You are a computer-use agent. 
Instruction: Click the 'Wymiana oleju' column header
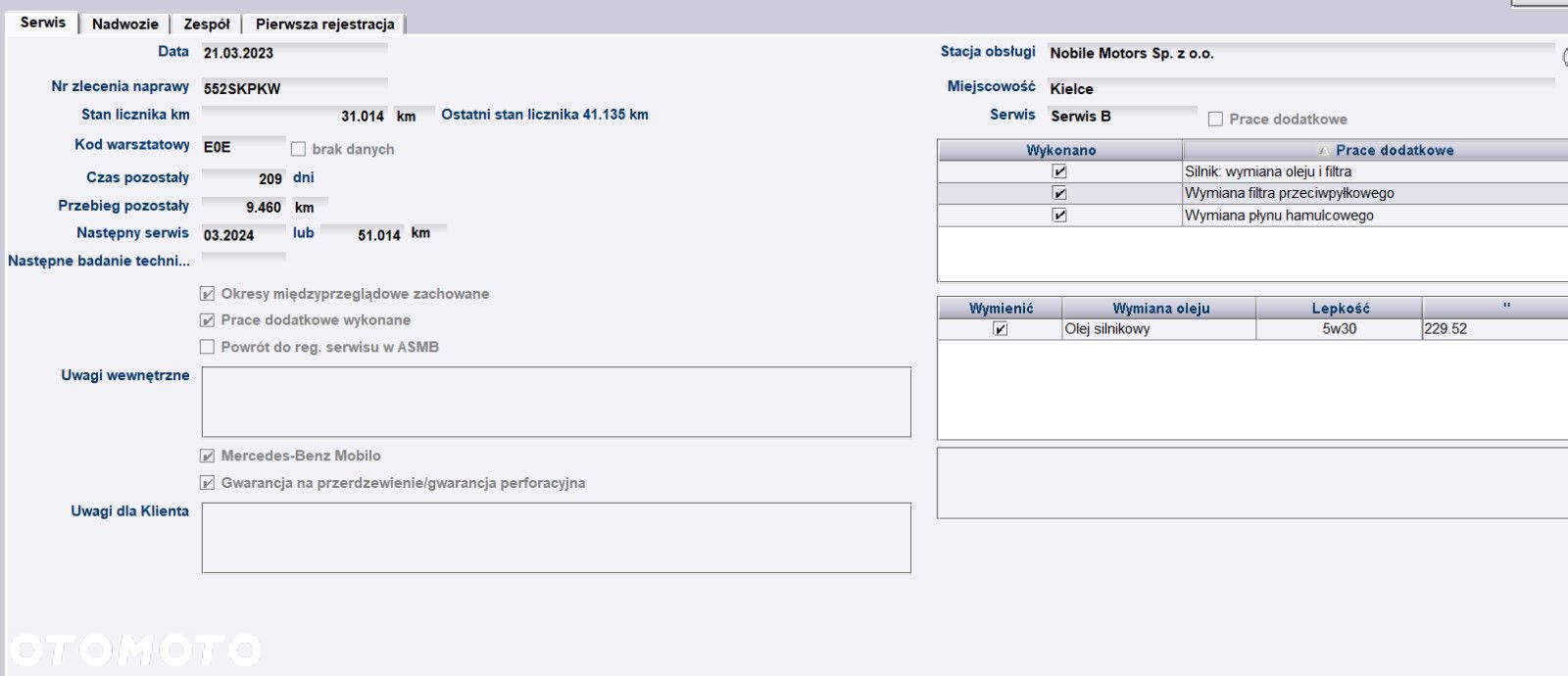coord(1159,308)
